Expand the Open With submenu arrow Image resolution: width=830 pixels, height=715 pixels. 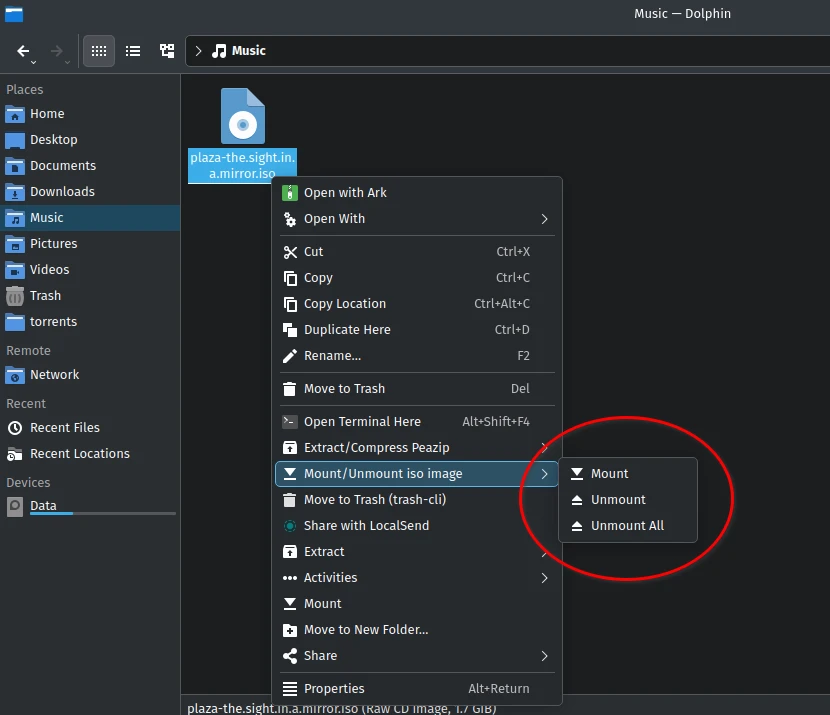point(544,219)
